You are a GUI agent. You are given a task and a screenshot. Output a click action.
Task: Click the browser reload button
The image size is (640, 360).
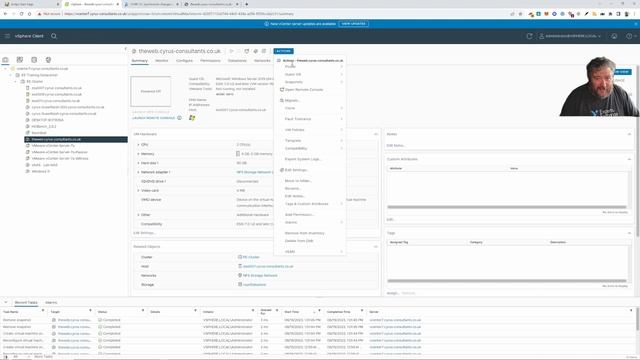coord(21,14)
